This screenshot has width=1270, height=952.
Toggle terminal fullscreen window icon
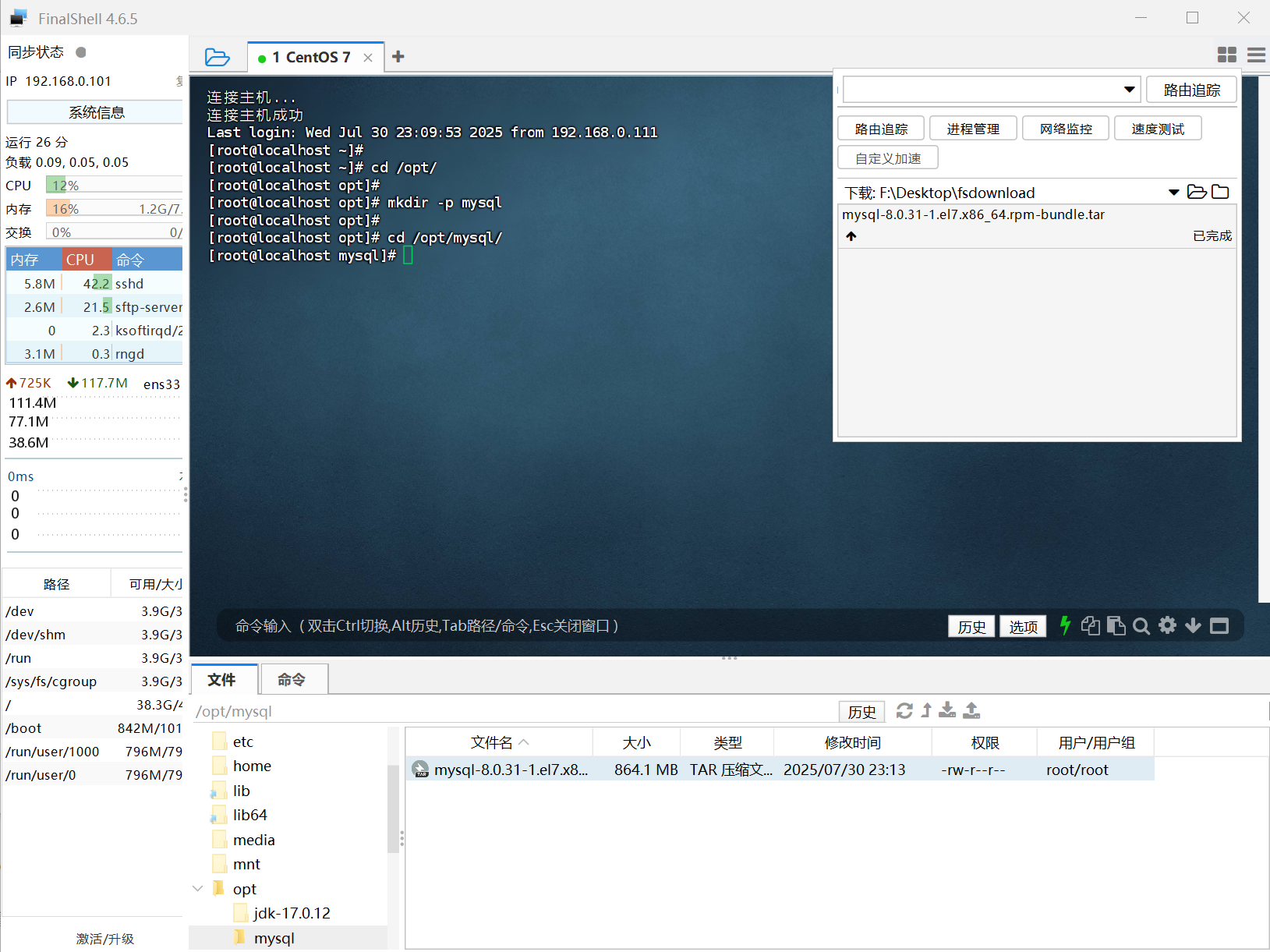1219,625
